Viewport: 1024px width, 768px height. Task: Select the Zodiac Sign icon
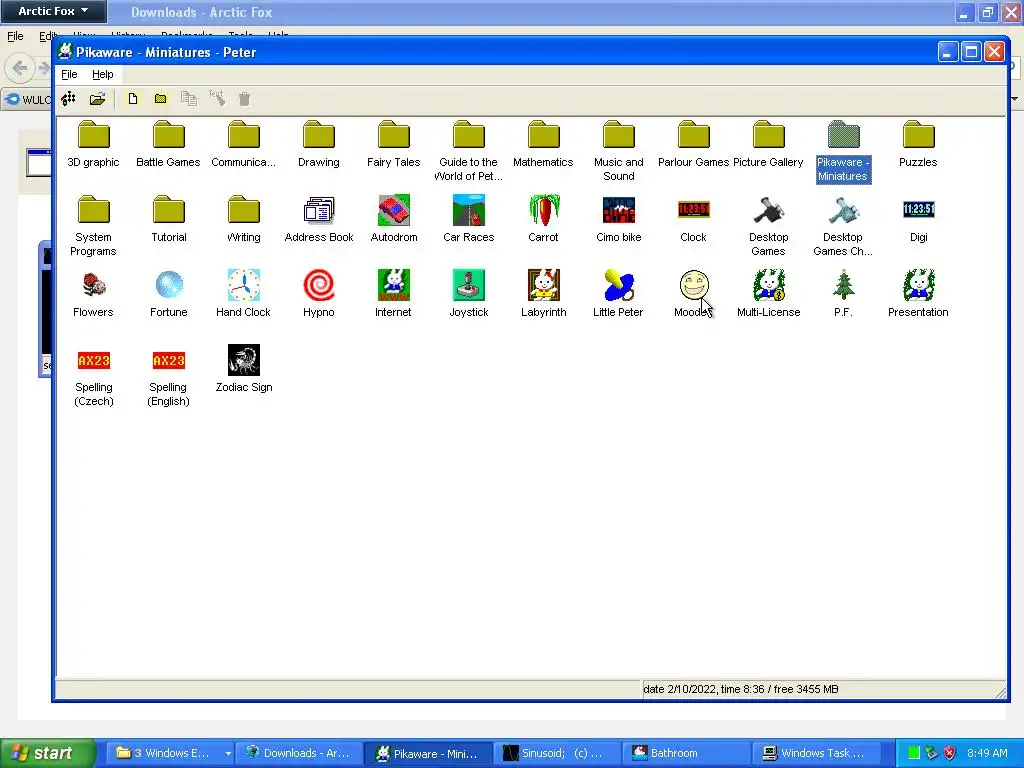244,369
